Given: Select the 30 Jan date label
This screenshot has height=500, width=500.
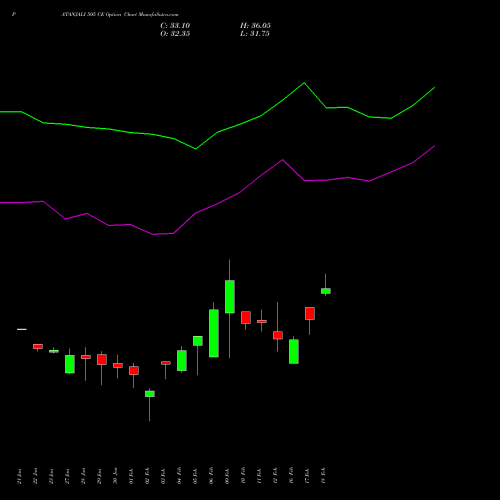Looking at the screenshot, I should click(115, 476).
